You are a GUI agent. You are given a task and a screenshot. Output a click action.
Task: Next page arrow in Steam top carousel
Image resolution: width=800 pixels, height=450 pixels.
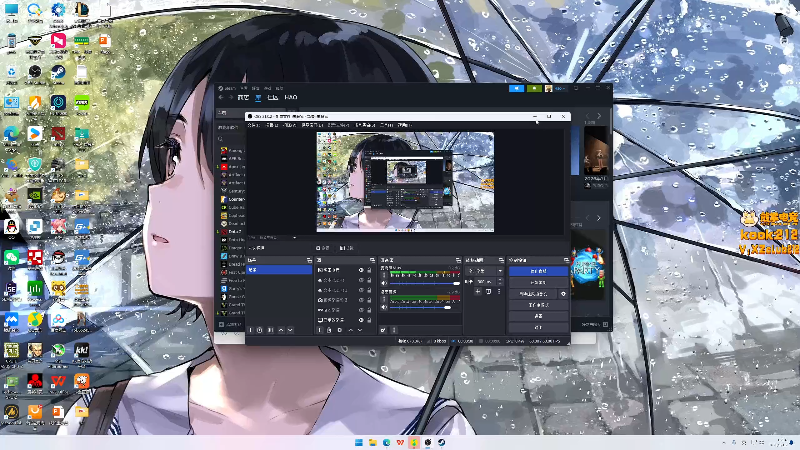[x=599, y=116]
